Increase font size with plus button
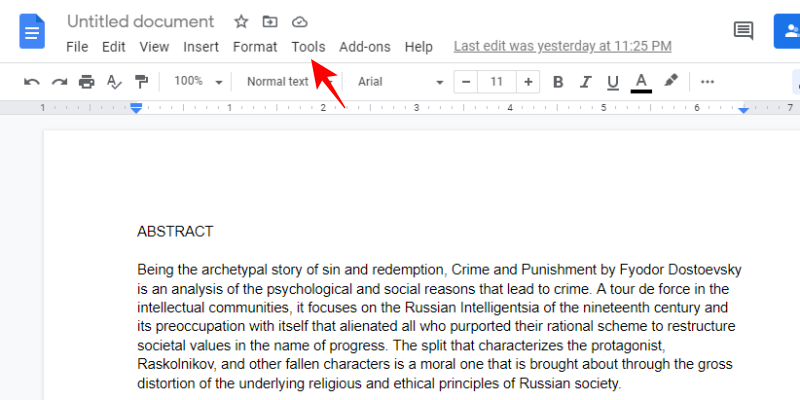This screenshot has width=800, height=400. [528, 82]
